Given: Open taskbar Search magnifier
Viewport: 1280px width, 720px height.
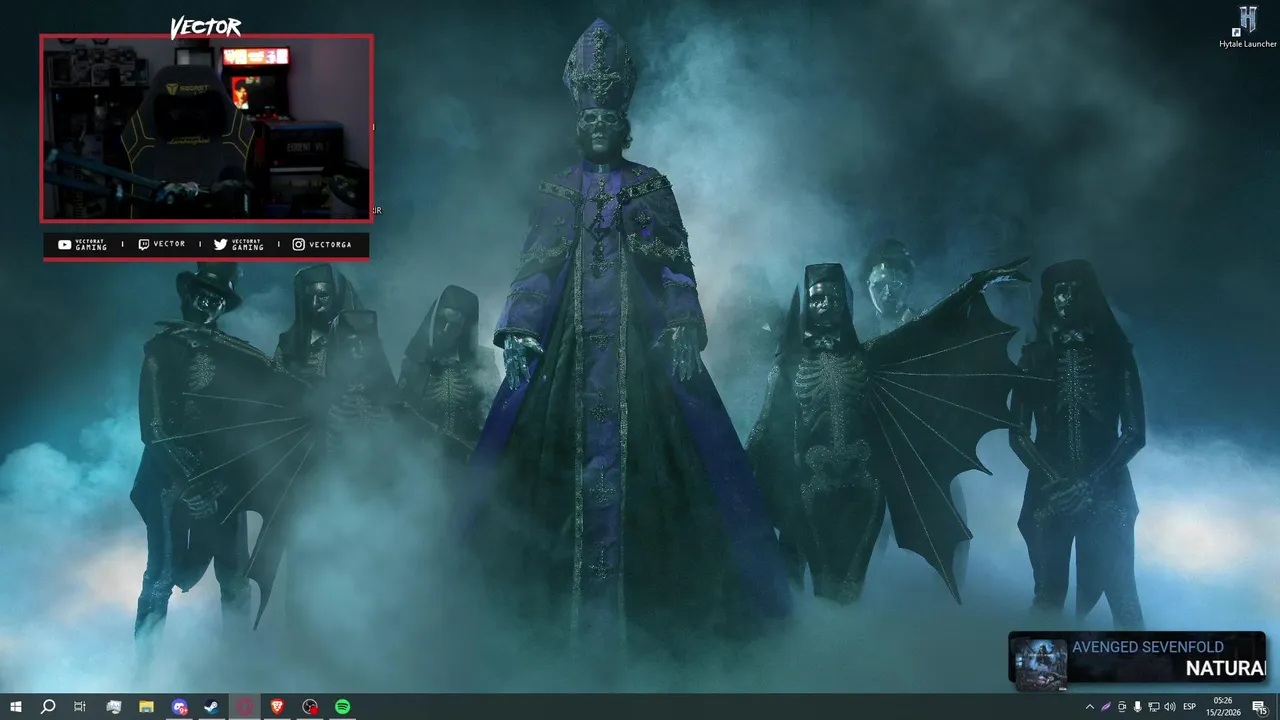Looking at the screenshot, I should pyautogui.click(x=47, y=707).
